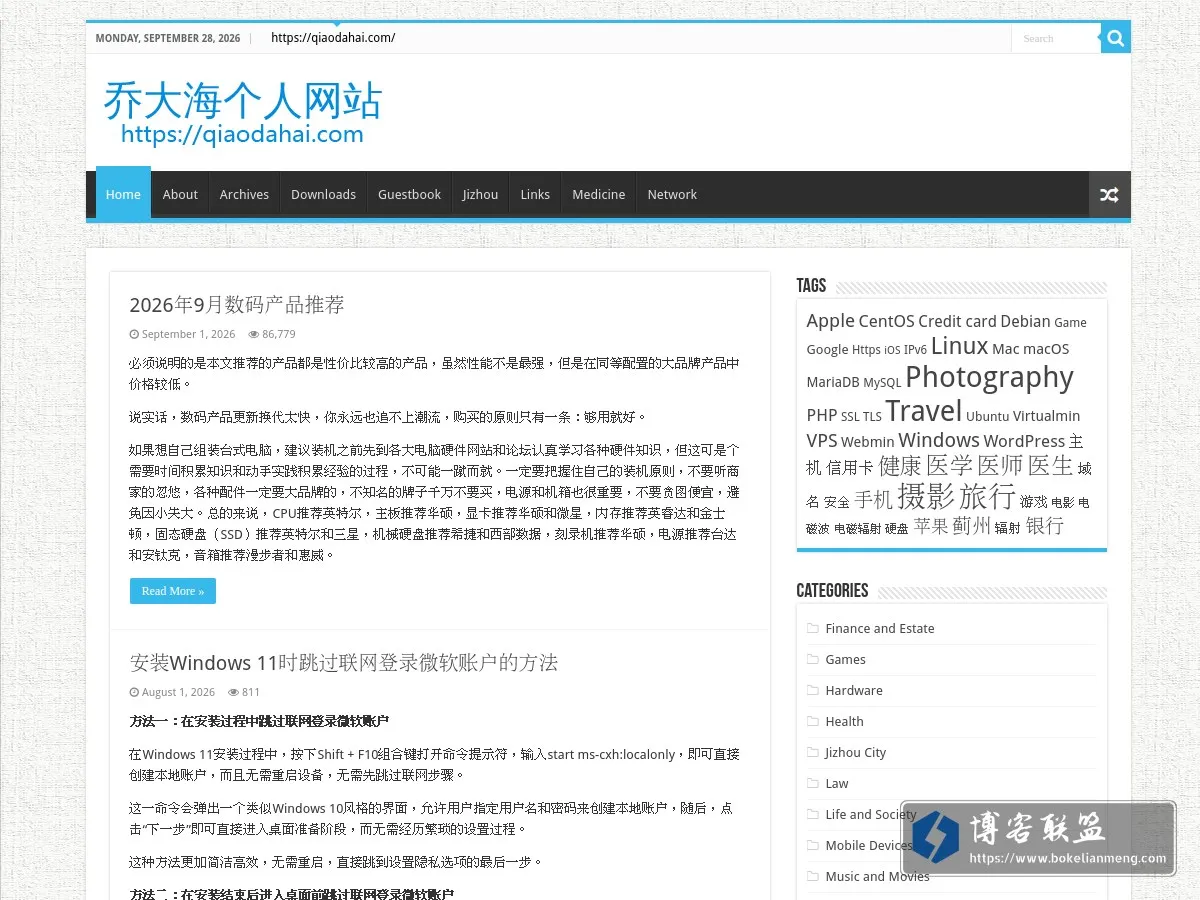Click the IPv6 tag

click(915, 350)
